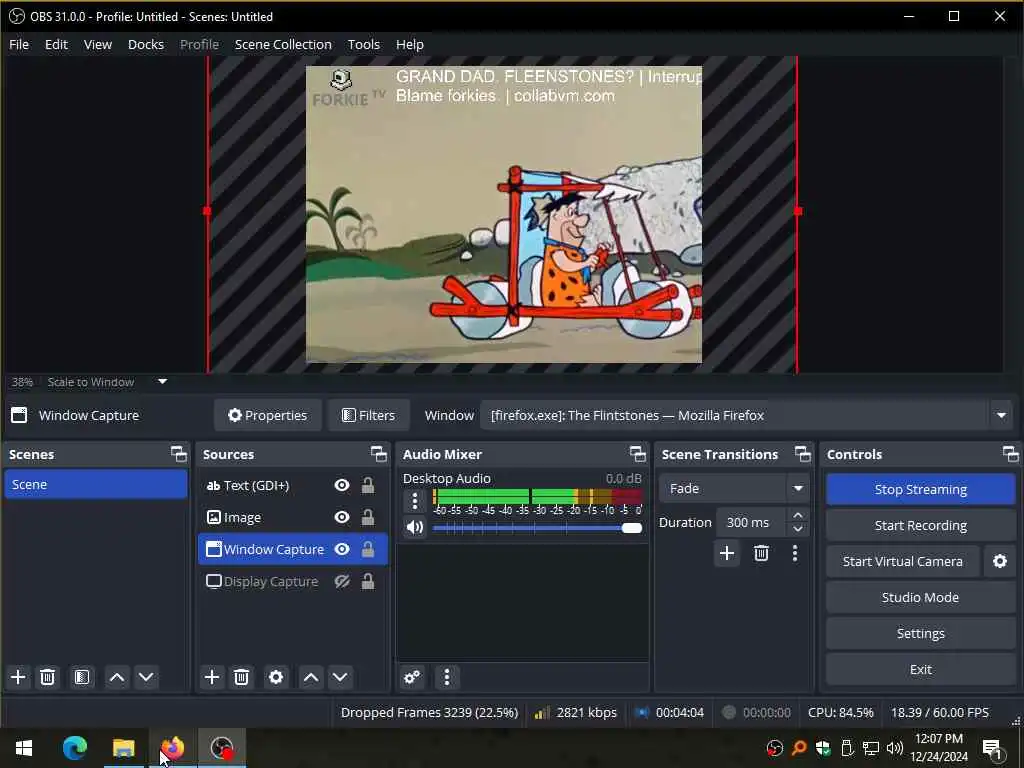Open the Edit menu

click(x=56, y=44)
